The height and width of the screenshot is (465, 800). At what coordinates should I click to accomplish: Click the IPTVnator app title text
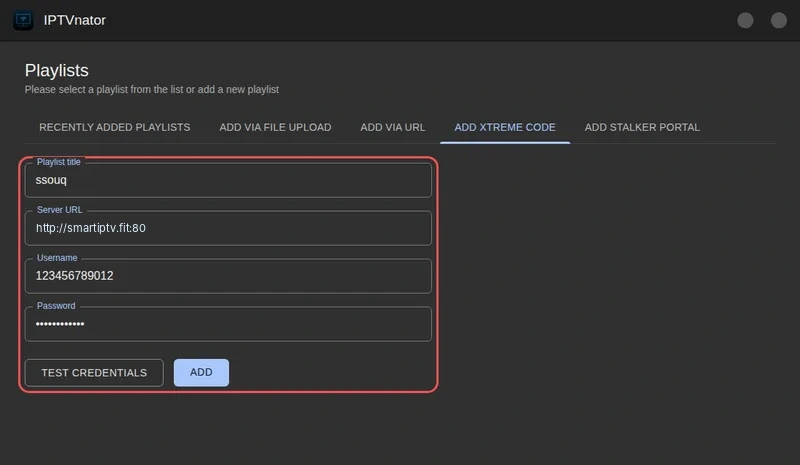pos(74,20)
